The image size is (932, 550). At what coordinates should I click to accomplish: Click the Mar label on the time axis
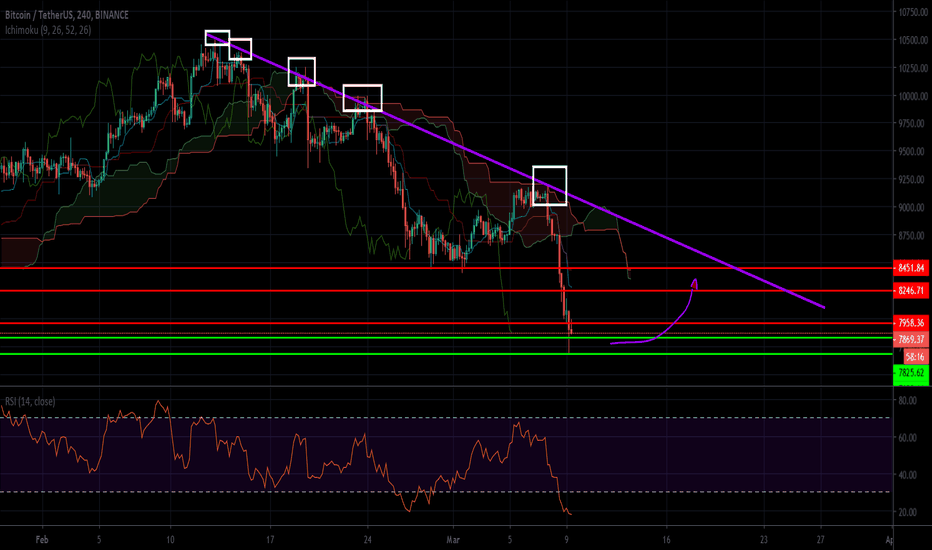pyautogui.click(x=453, y=540)
